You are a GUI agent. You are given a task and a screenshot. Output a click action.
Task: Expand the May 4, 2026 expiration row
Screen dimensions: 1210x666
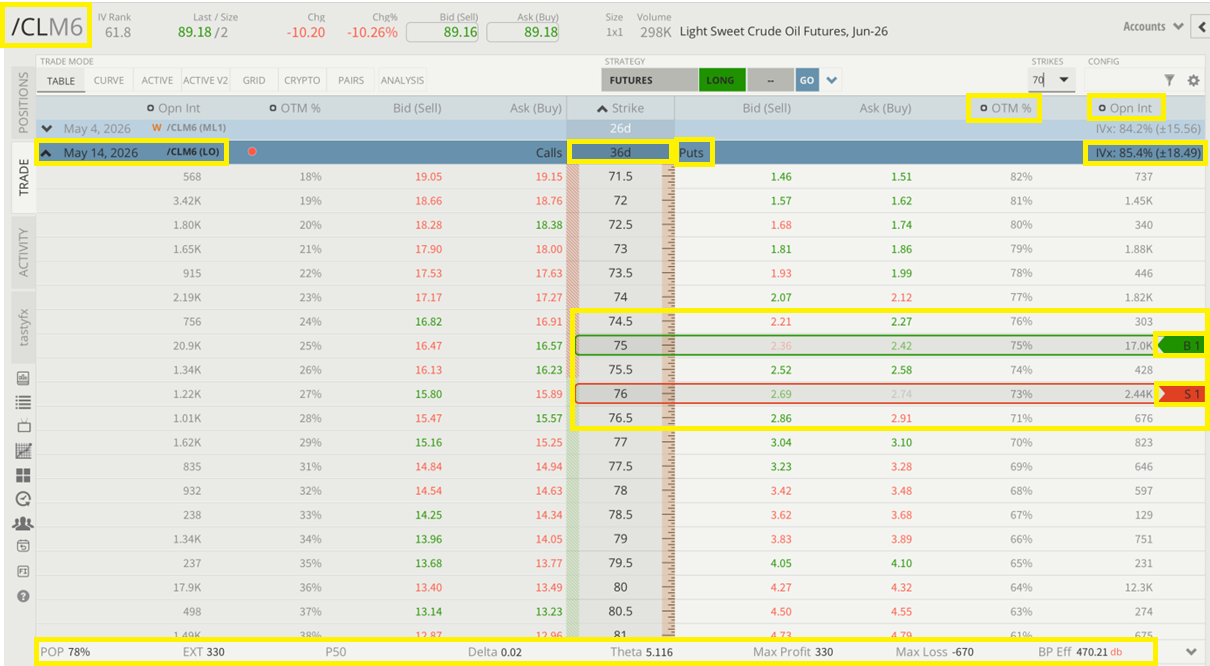click(47, 128)
